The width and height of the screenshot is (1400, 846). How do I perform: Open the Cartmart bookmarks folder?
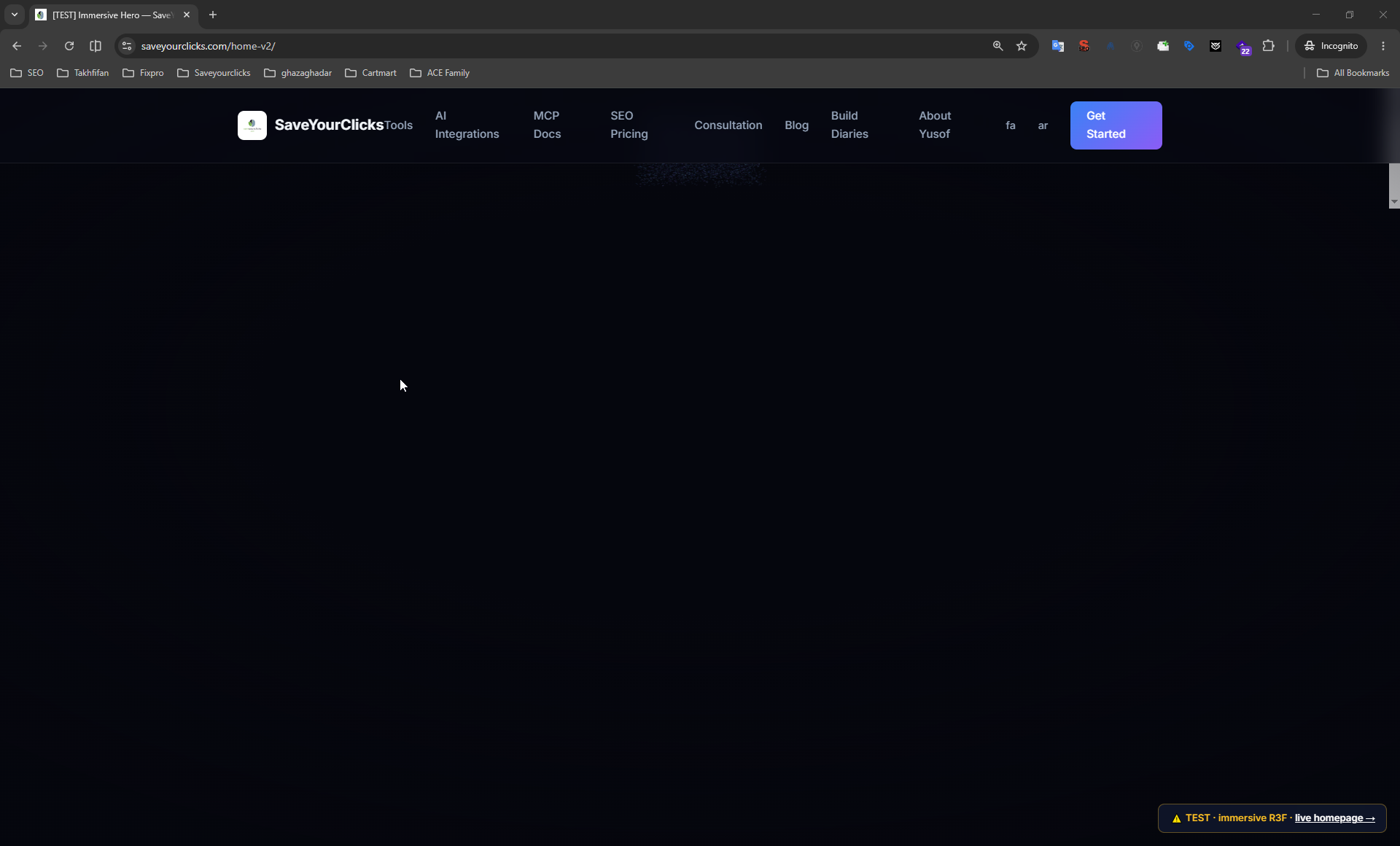coord(370,73)
